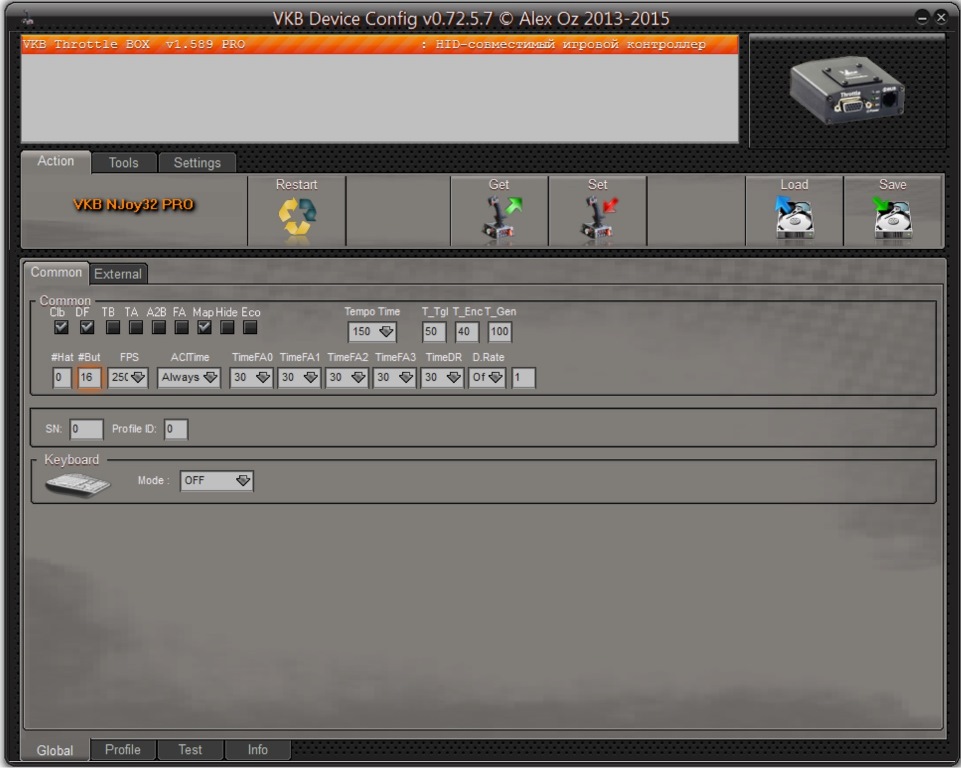Click the small app icon in title bar
Viewport: 961px width, 768px height.
point(28,20)
